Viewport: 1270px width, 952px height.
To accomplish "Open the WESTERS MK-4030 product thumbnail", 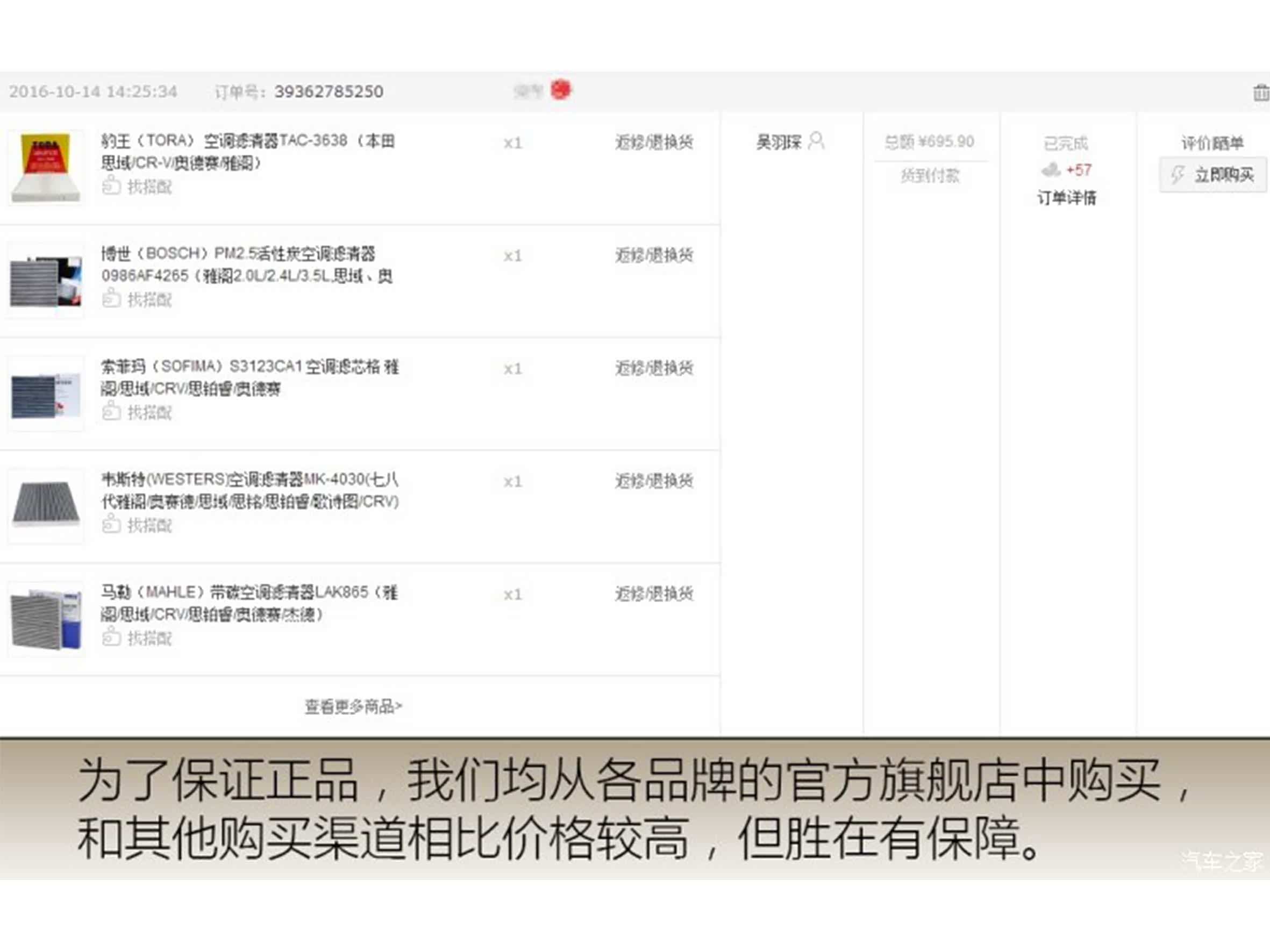I will point(46,507).
